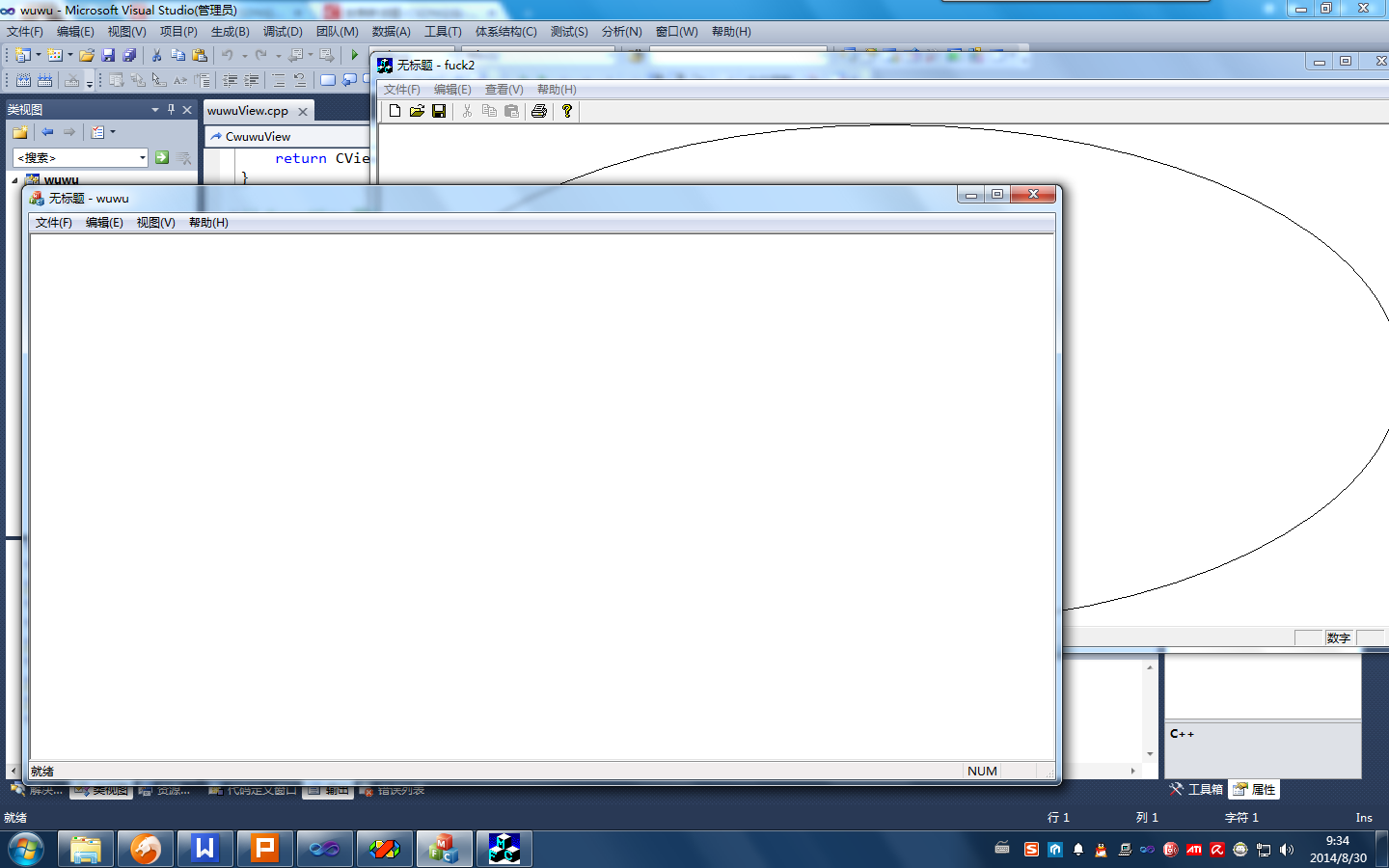
Task: Switch to 工具箱 toolbox tab
Action: (x=1197, y=789)
